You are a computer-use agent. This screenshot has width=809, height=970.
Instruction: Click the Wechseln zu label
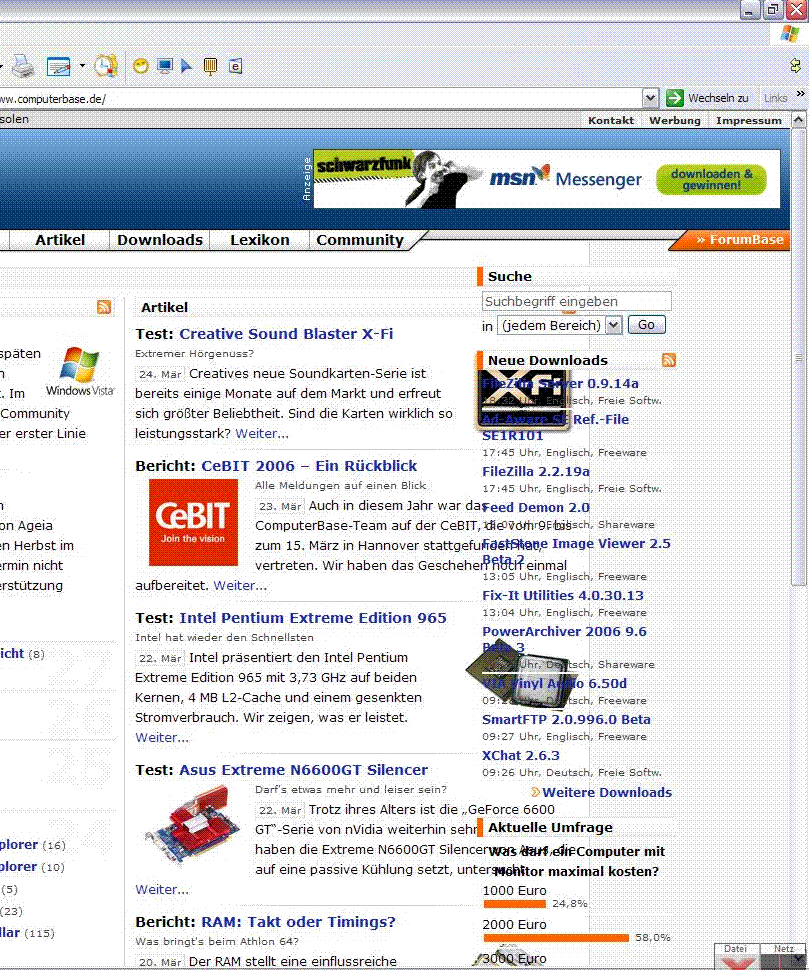coord(718,98)
